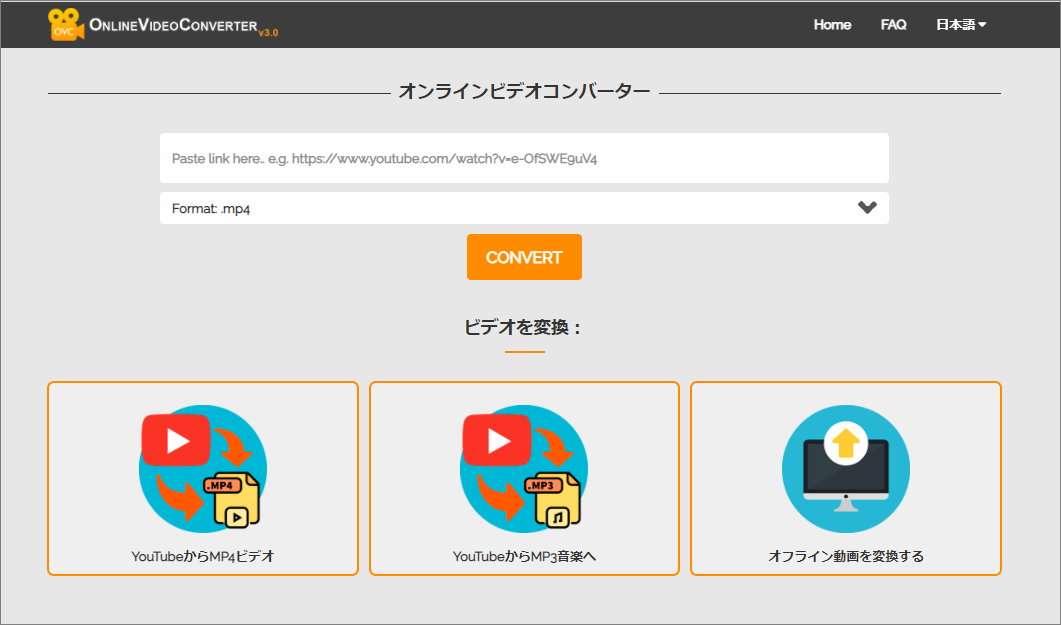1061x625 pixels.
Task: Click the オンラインビデオコンバーター heading text
Action: click(x=524, y=91)
